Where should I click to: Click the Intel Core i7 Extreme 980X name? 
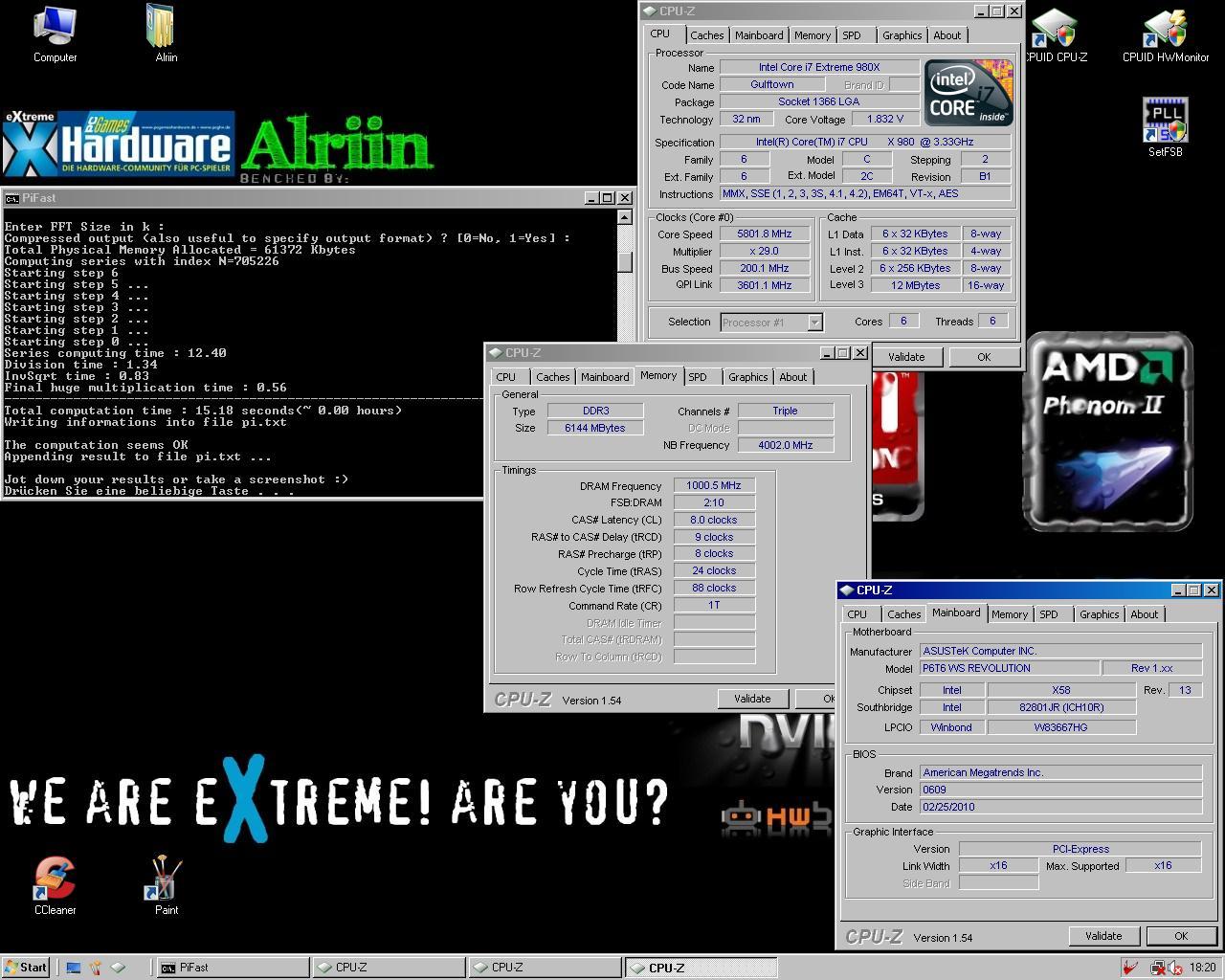click(818, 67)
